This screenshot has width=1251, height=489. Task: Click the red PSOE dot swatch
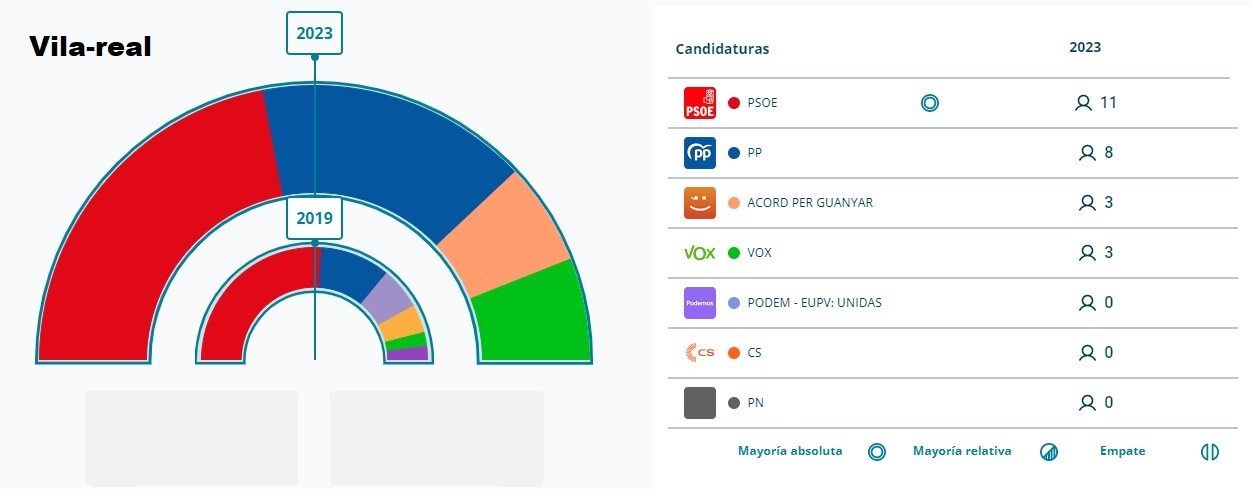[x=734, y=103]
